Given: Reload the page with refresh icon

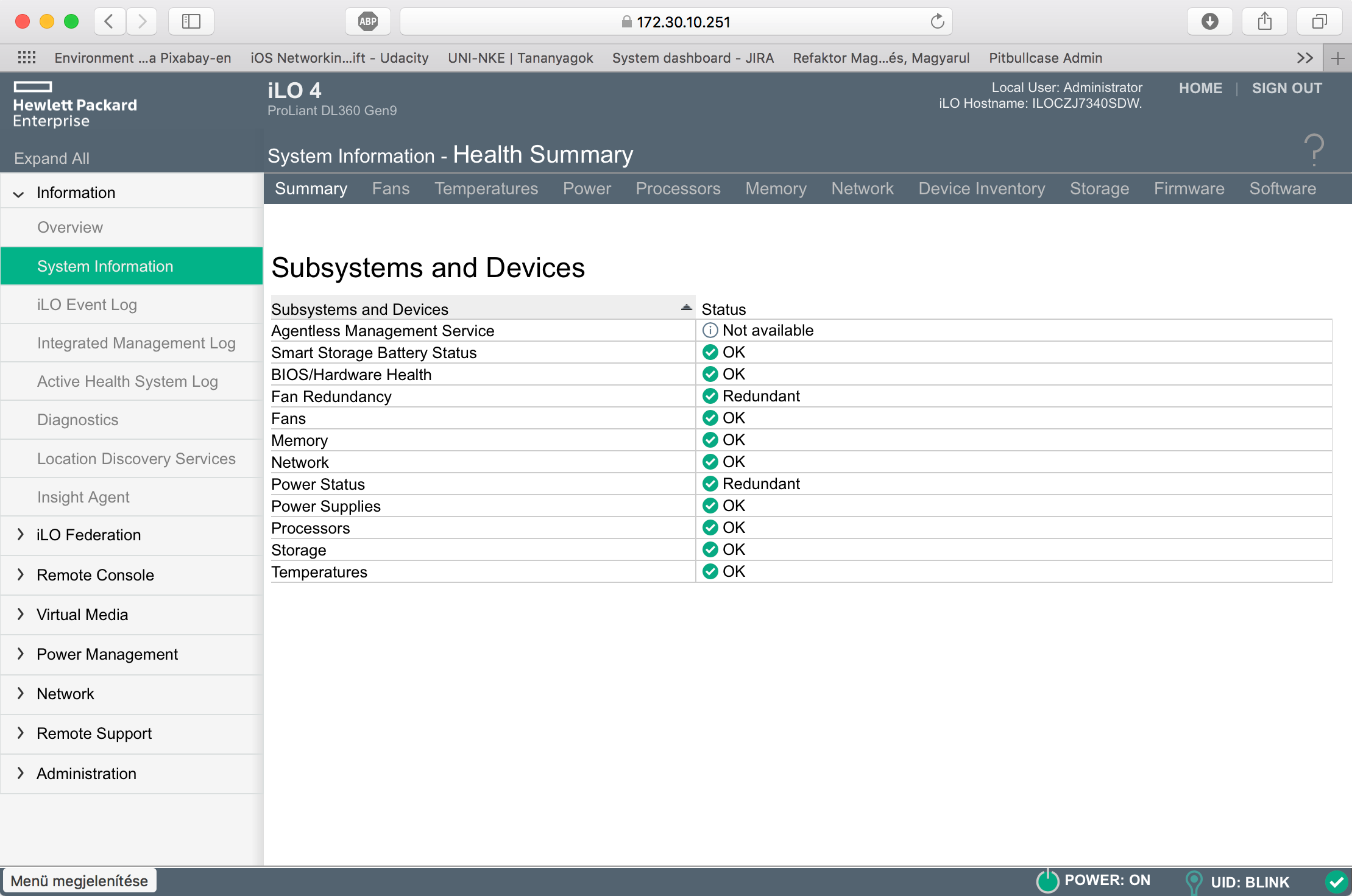Looking at the screenshot, I should (x=937, y=22).
